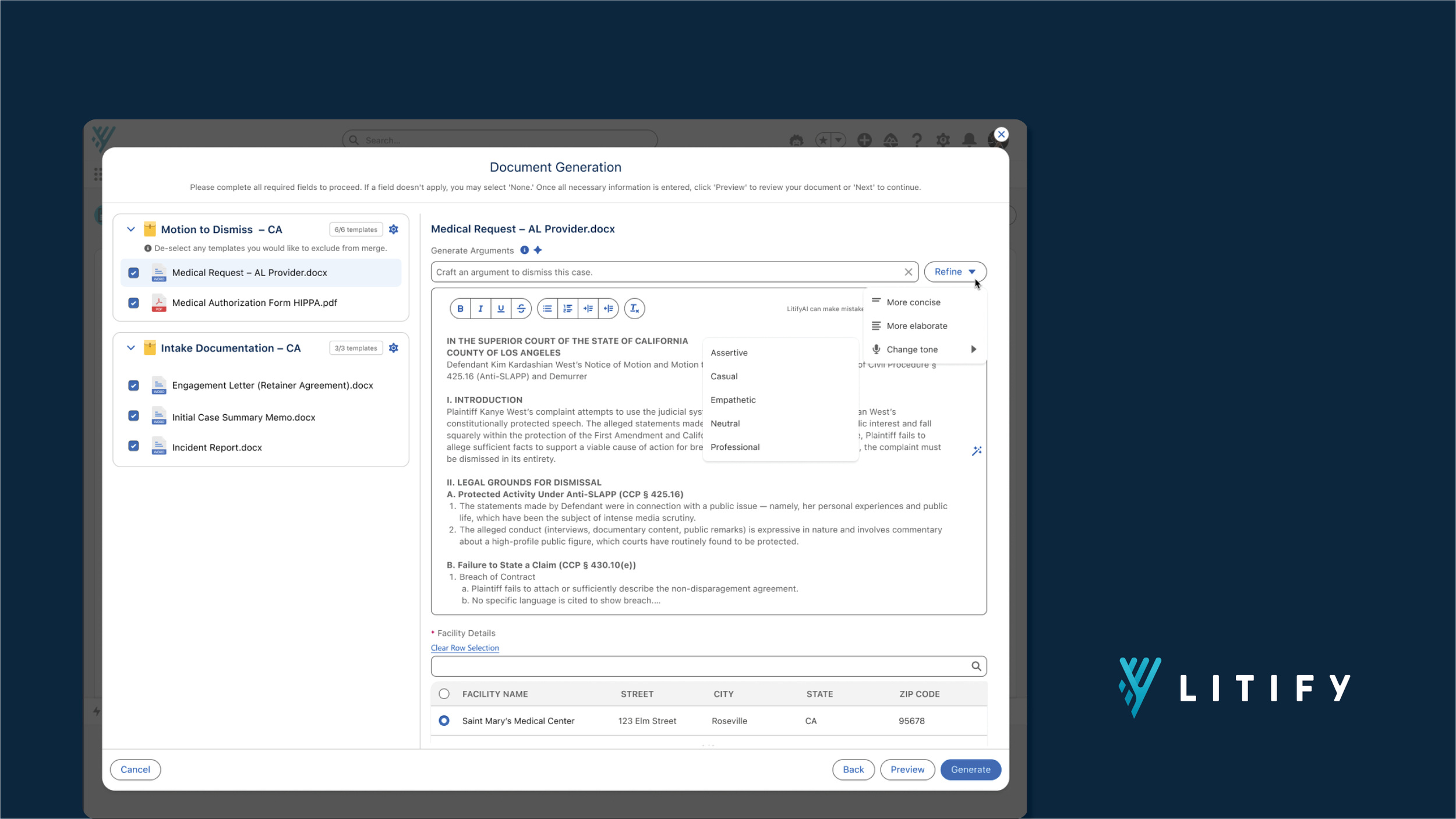This screenshot has width=1456, height=819.
Task: Uncheck Medical Authorization Form HIPPA.pdf
Action: pos(133,303)
